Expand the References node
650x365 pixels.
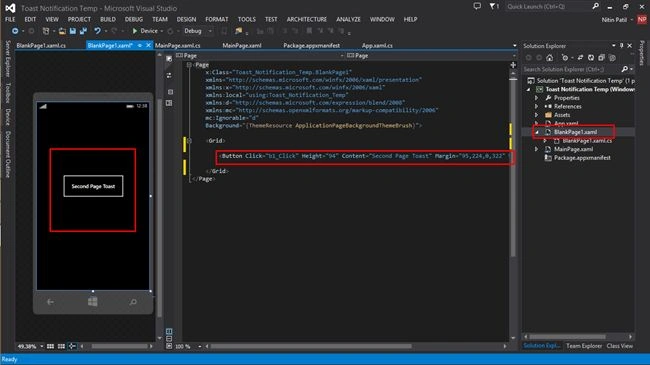pyautogui.click(x=536, y=107)
